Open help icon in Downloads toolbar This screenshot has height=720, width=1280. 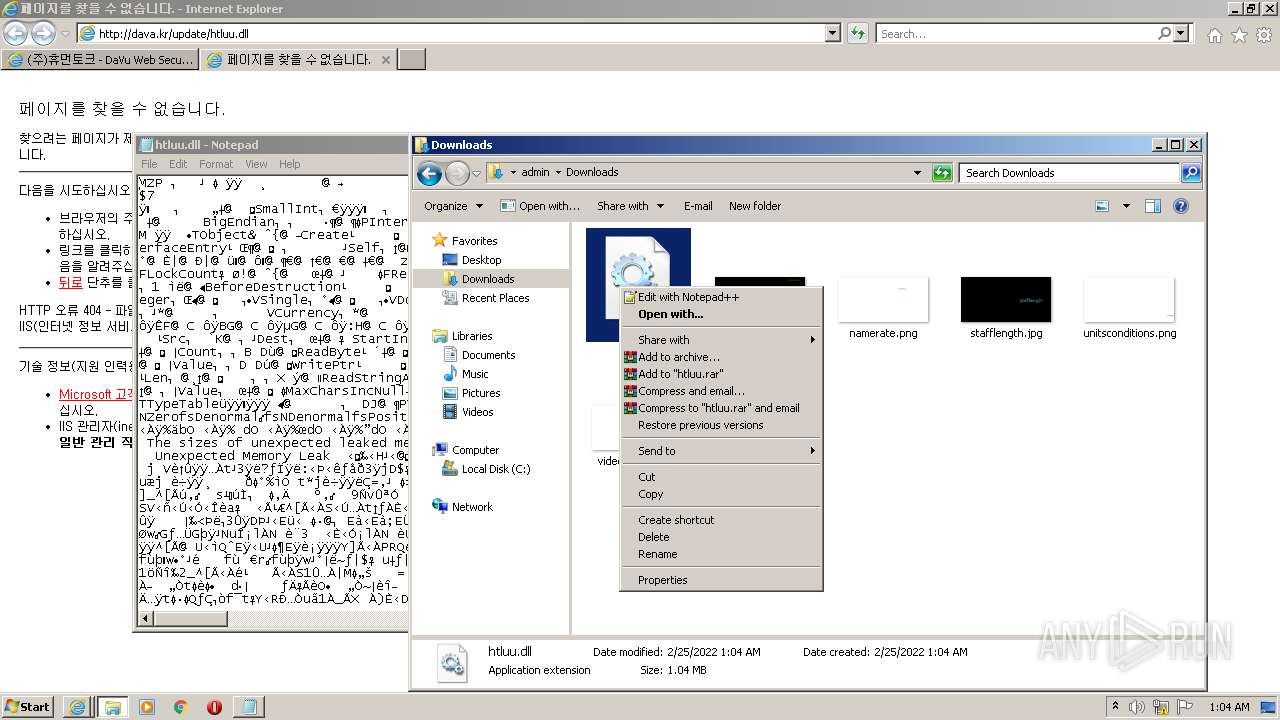pyautogui.click(x=1180, y=206)
